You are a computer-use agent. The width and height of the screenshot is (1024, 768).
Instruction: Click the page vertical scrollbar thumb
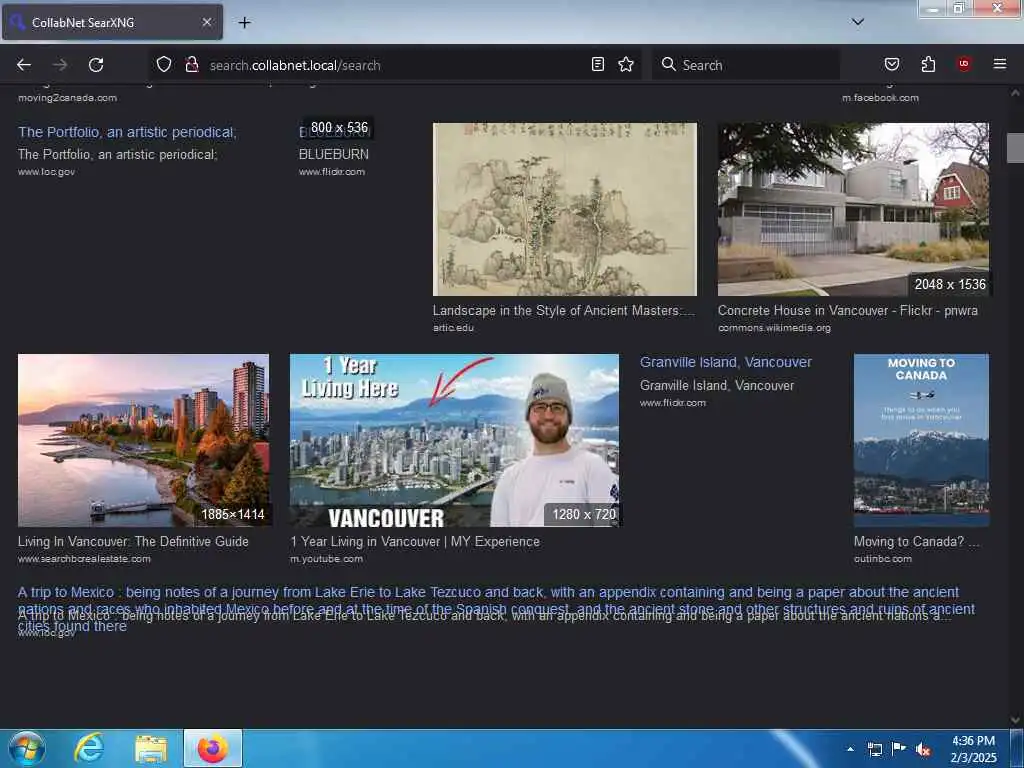1015,148
